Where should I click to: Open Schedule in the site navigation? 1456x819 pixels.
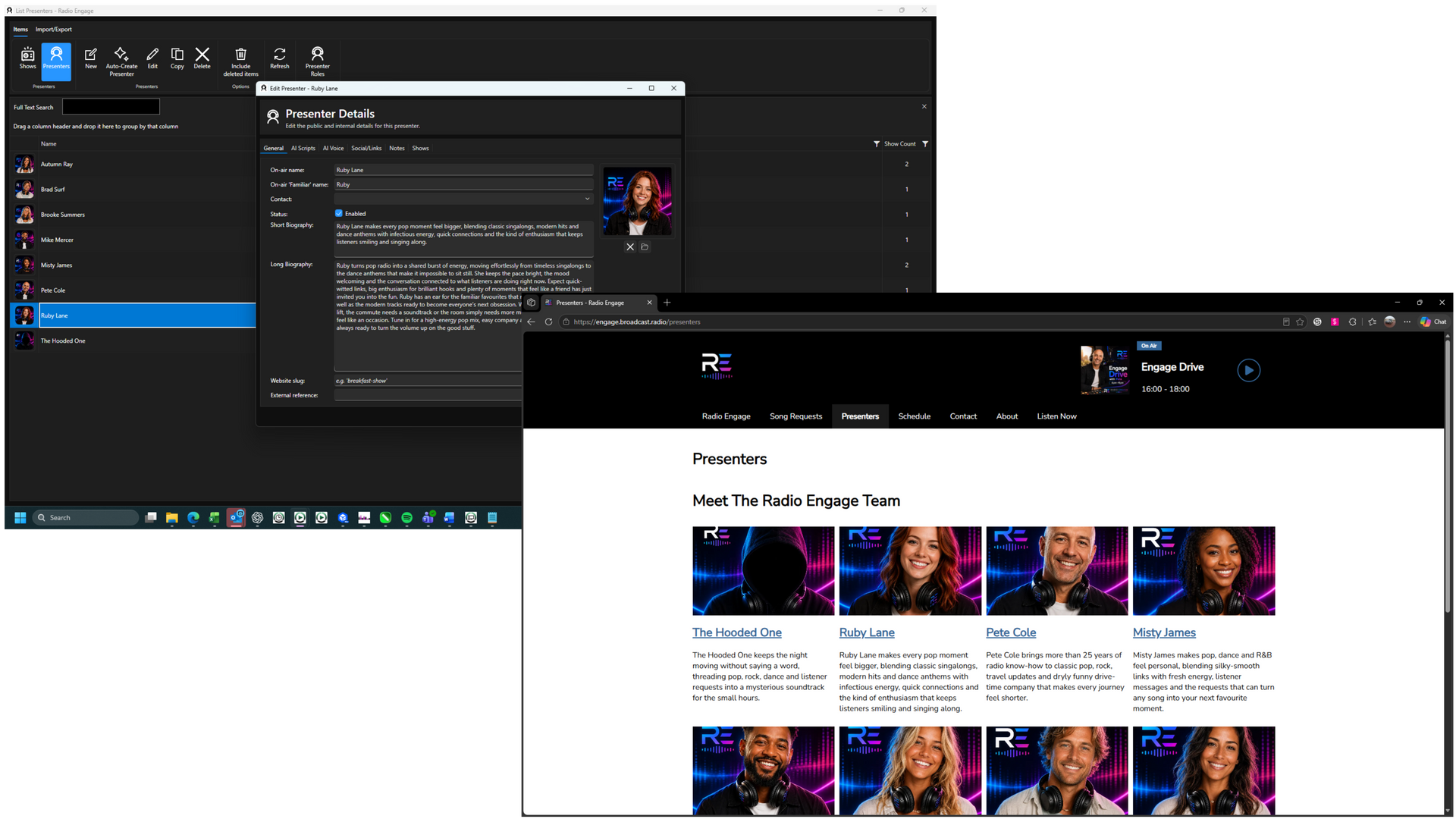915,416
